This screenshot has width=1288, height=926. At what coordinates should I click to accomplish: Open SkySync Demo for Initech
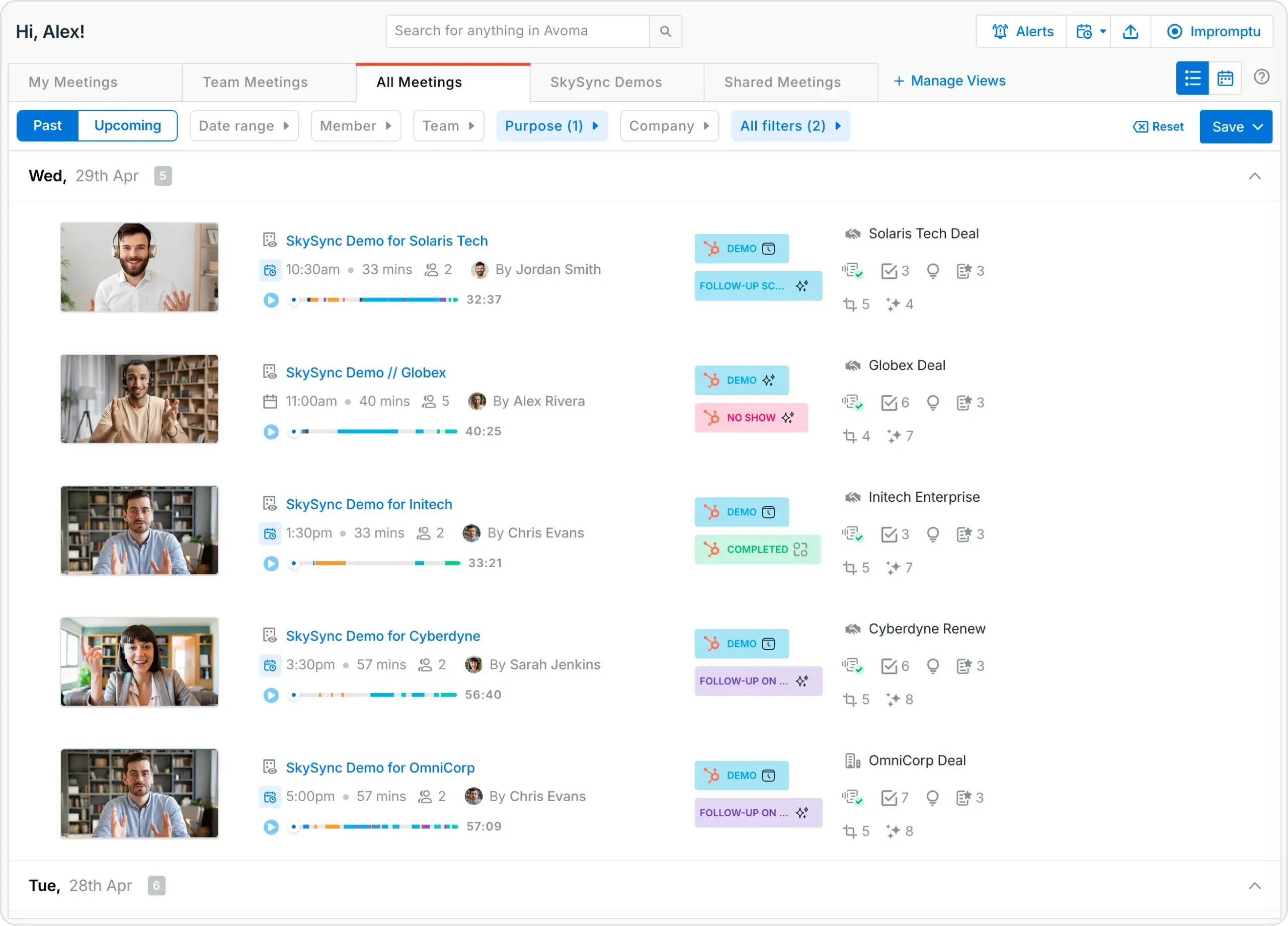(x=369, y=504)
